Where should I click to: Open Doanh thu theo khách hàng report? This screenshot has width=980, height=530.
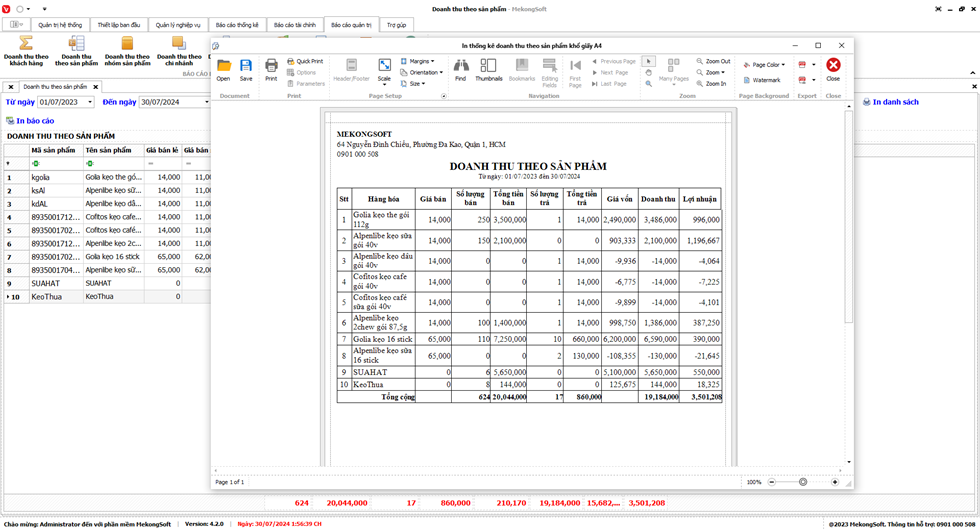pos(26,50)
